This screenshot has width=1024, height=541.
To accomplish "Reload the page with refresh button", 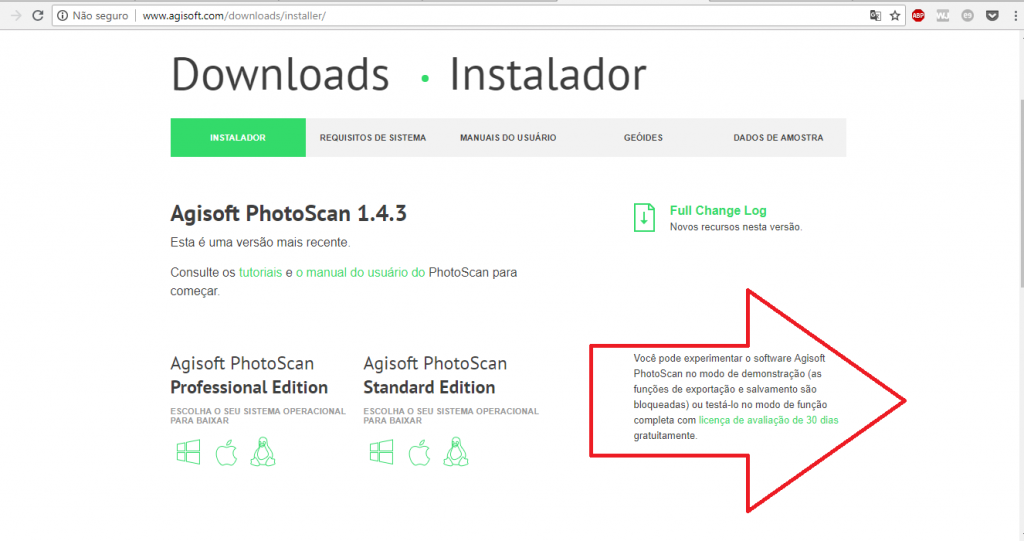I will tap(38, 16).
